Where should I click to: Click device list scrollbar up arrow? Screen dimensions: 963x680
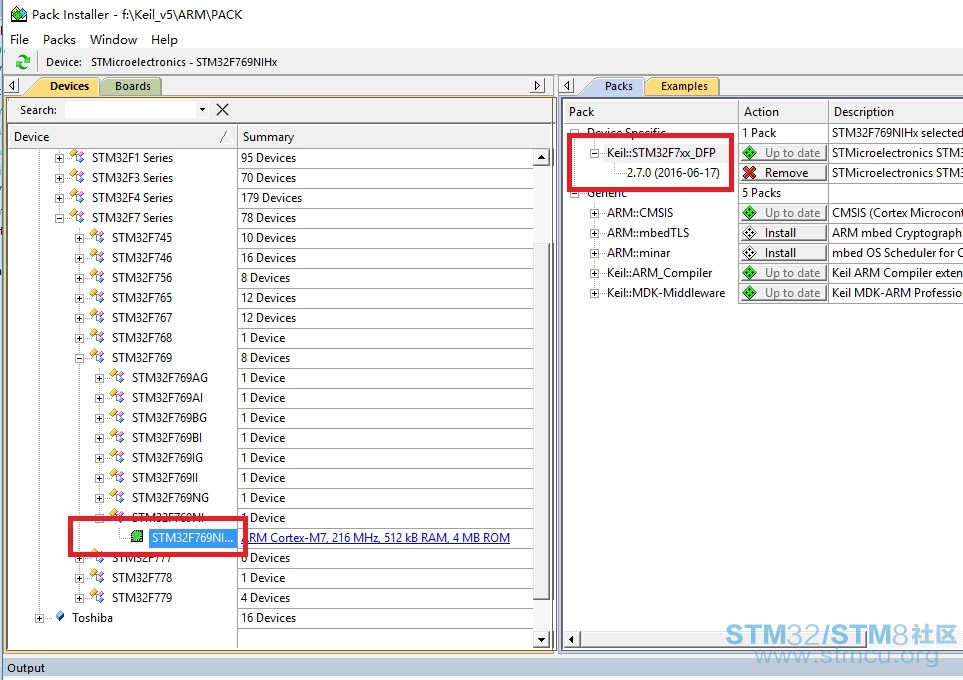point(541,157)
